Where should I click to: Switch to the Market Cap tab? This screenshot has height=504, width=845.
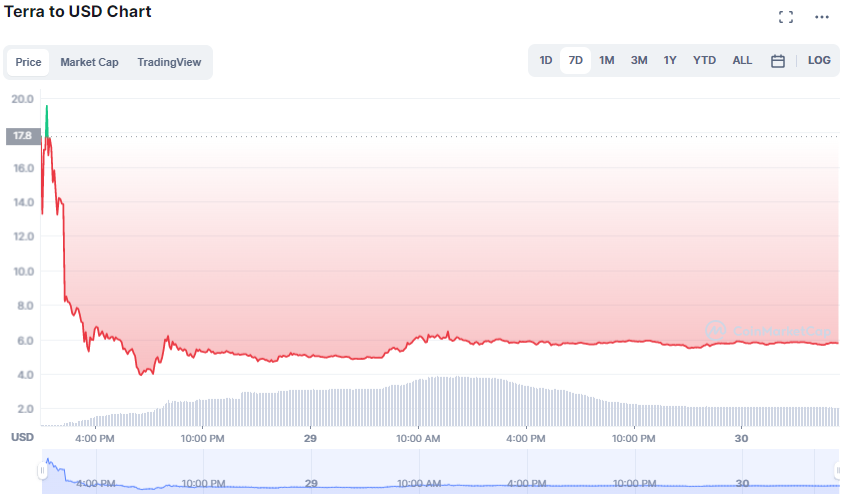89,62
